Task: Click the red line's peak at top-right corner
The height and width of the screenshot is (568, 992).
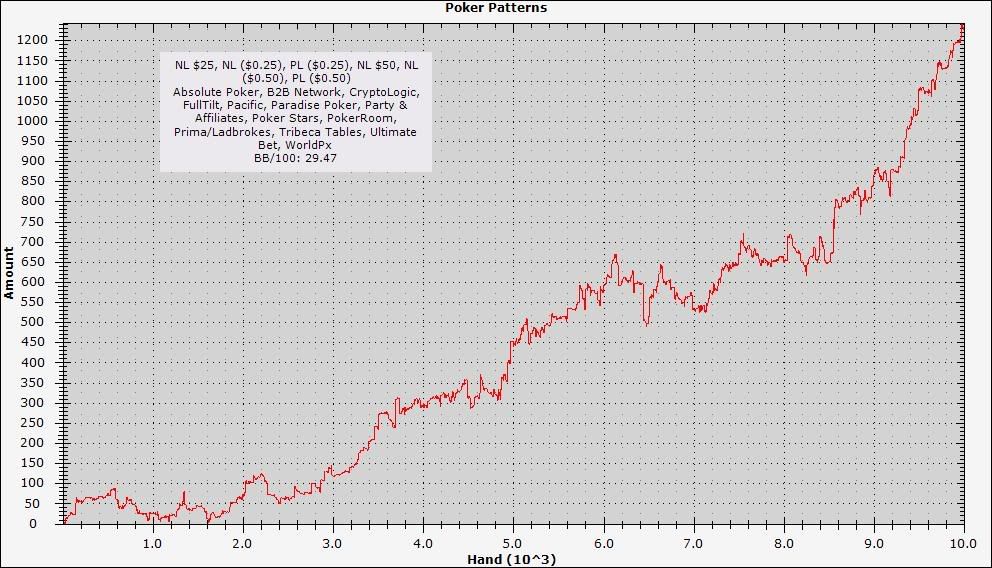Action: pyautogui.click(x=962, y=26)
